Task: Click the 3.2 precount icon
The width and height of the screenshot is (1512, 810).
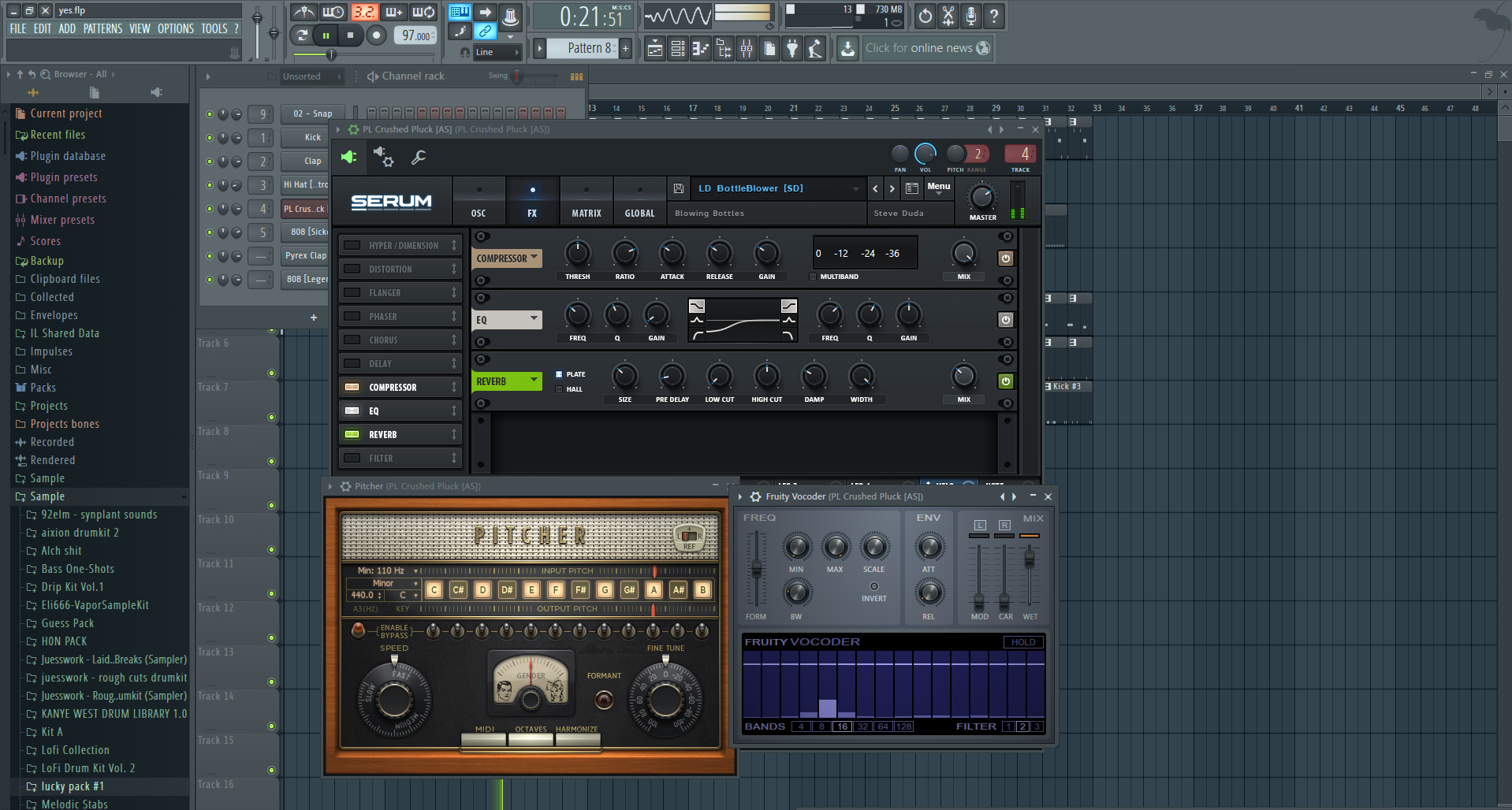Action: 363,12
